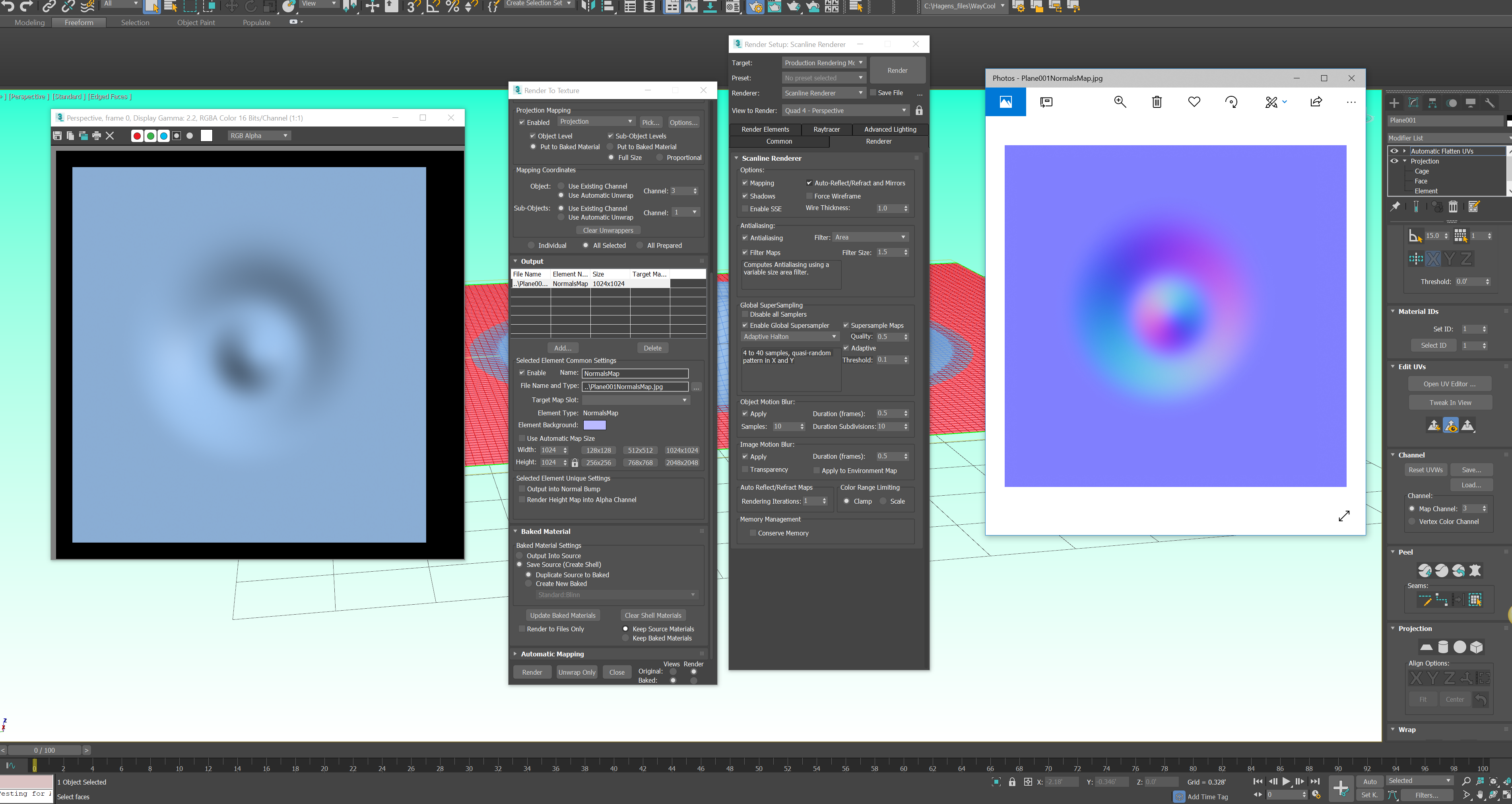
Task: Click the Render To Texture render button
Action: click(x=533, y=672)
